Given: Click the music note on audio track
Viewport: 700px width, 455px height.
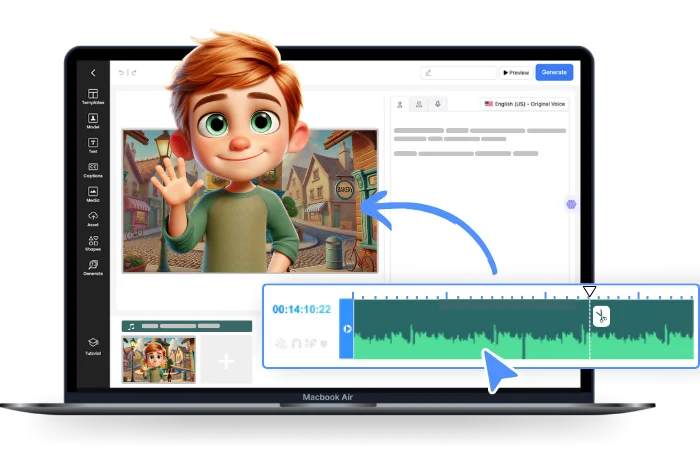Looking at the screenshot, I should point(131,326).
